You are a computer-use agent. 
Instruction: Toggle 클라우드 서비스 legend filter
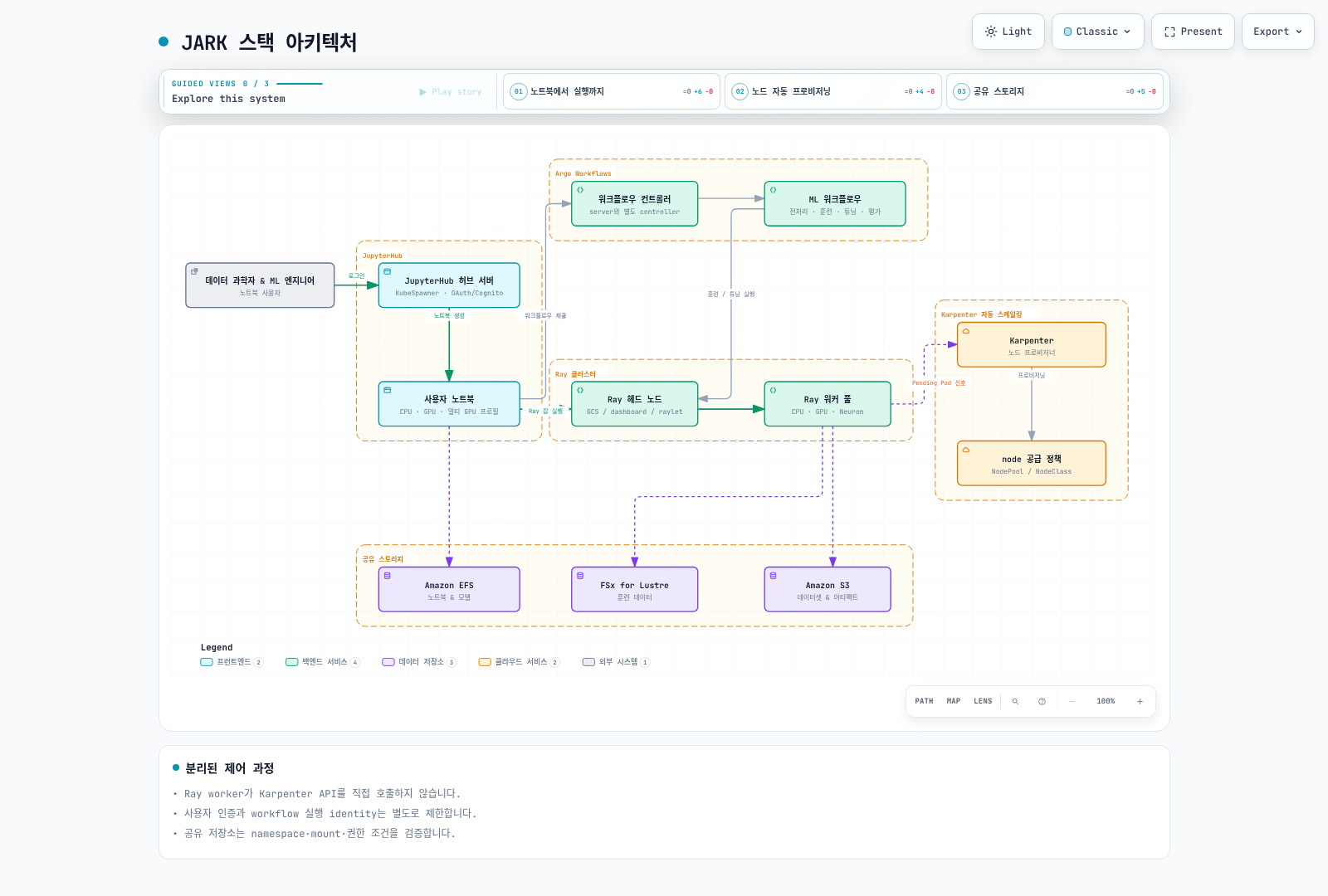coord(520,662)
